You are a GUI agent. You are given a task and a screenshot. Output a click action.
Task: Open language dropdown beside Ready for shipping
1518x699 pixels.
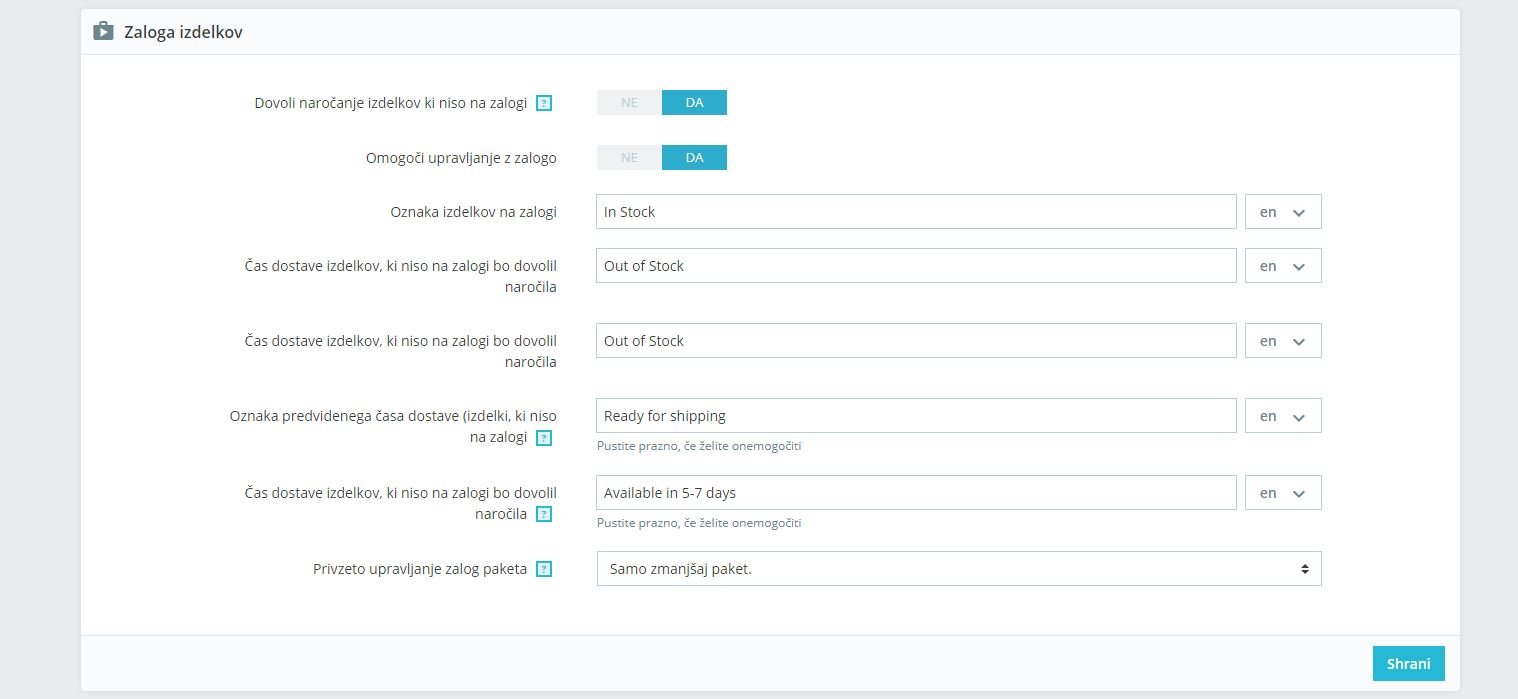(x=1283, y=416)
